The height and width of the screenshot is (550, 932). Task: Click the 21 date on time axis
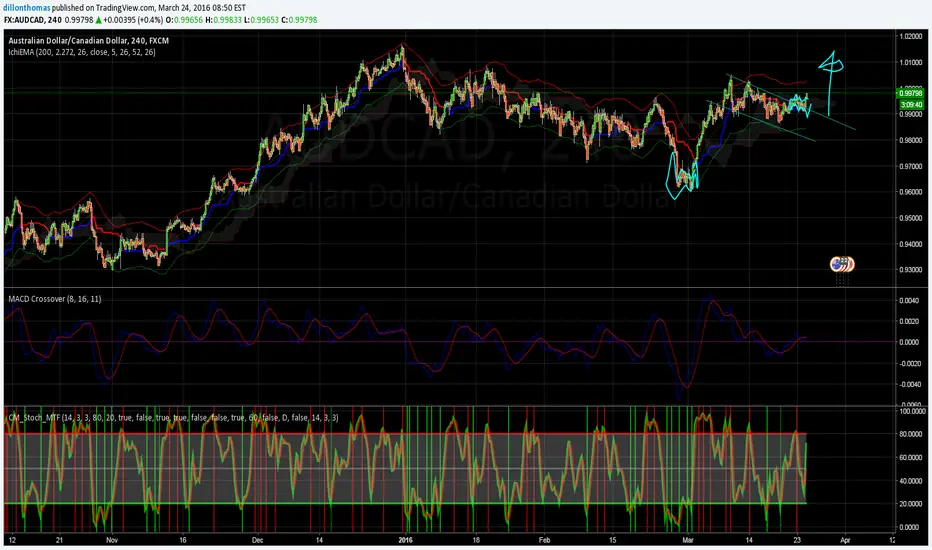click(59, 540)
